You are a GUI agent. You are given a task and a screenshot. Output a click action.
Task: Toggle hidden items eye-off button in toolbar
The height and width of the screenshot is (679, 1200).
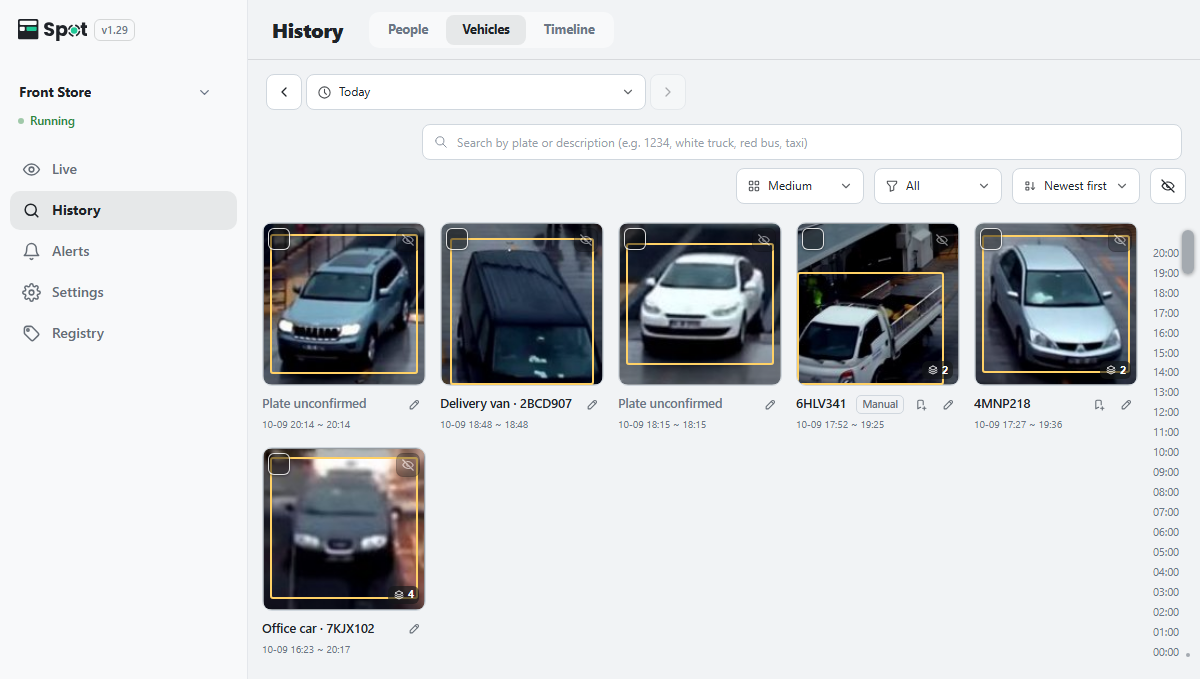pos(1168,186)
